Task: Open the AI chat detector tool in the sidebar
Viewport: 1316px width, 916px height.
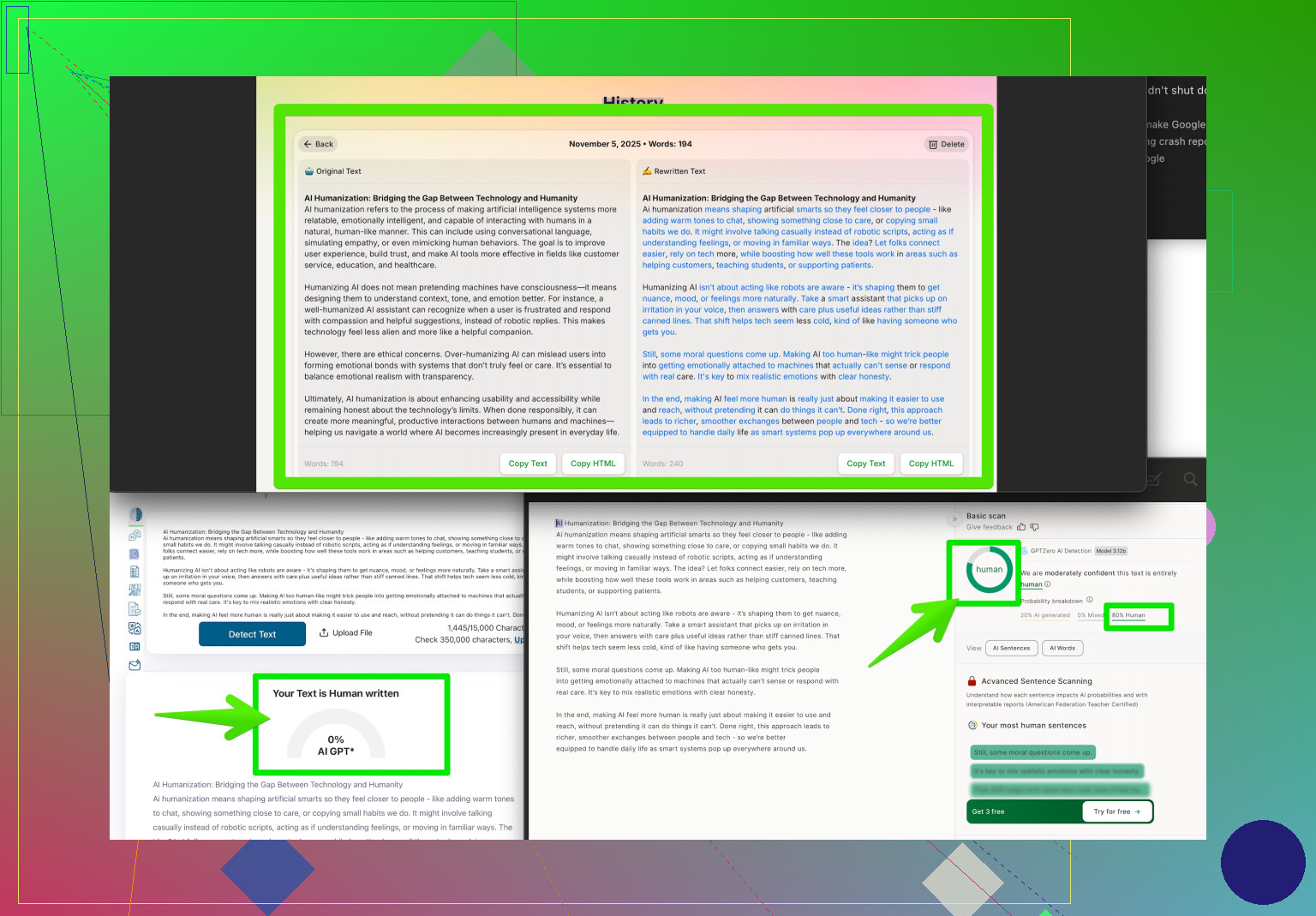Action: tap(135, 536)
